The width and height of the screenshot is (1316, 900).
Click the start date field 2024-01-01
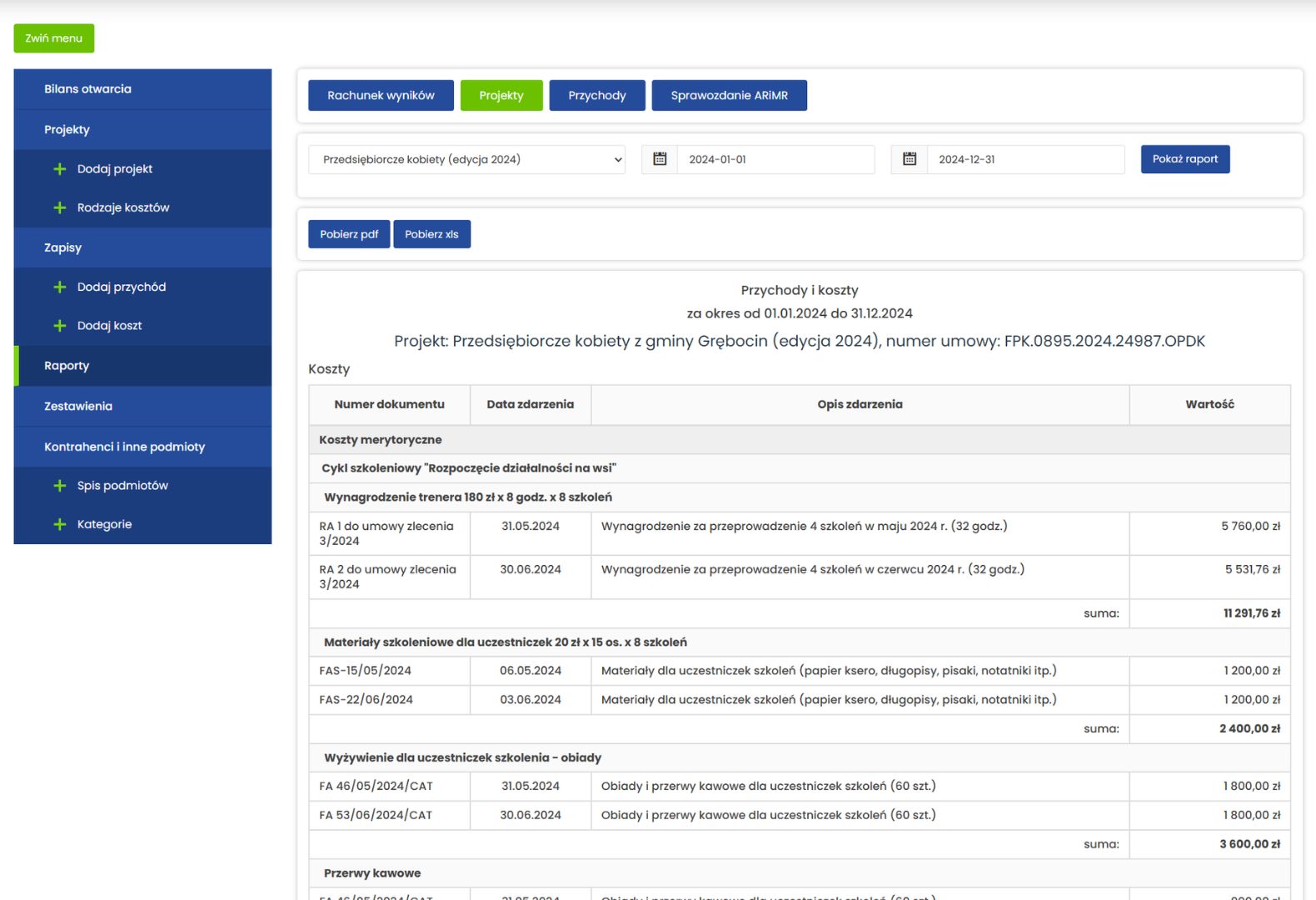click(x=775, y=159)
